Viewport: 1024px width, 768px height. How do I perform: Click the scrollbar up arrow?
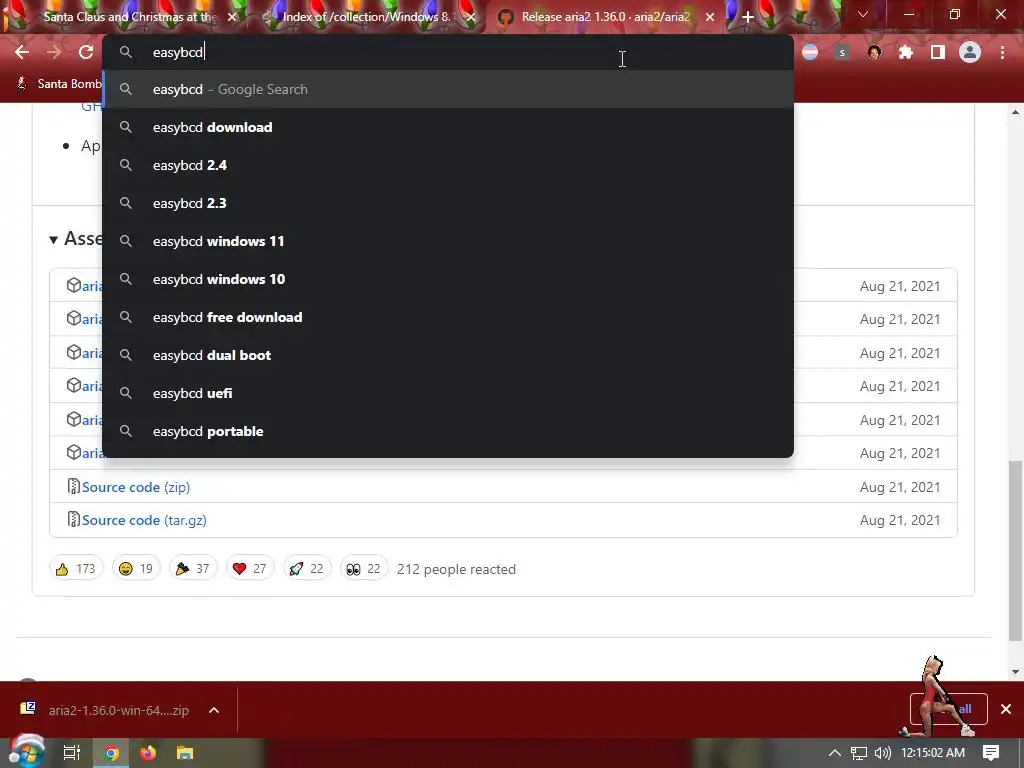tap(1015, 113)
